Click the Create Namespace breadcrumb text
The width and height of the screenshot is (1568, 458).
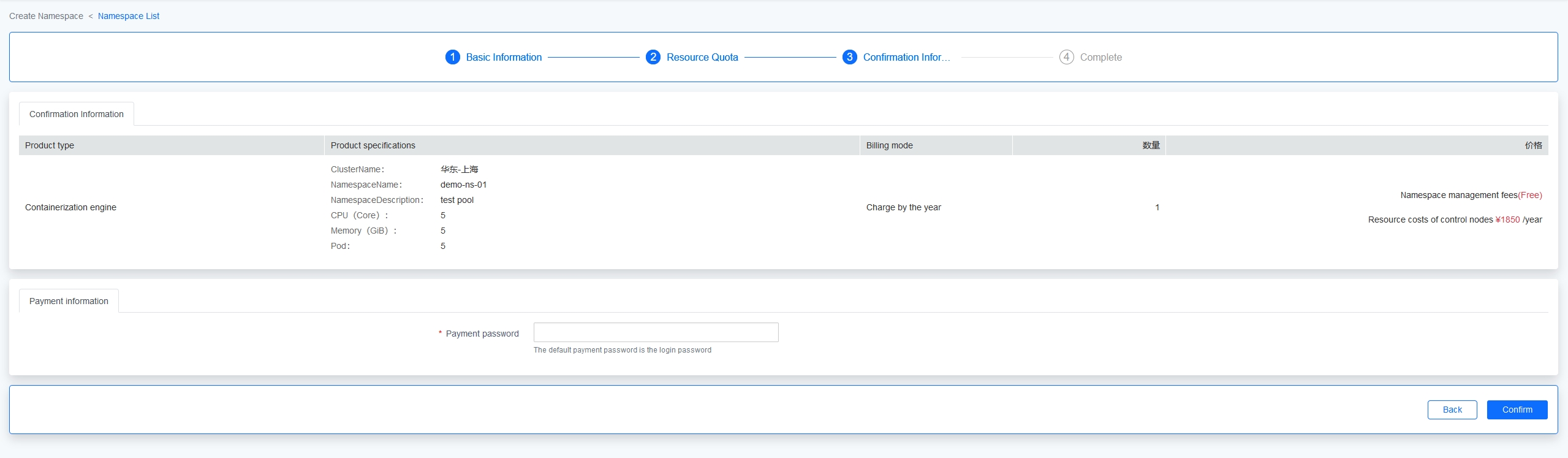point(46,16)
